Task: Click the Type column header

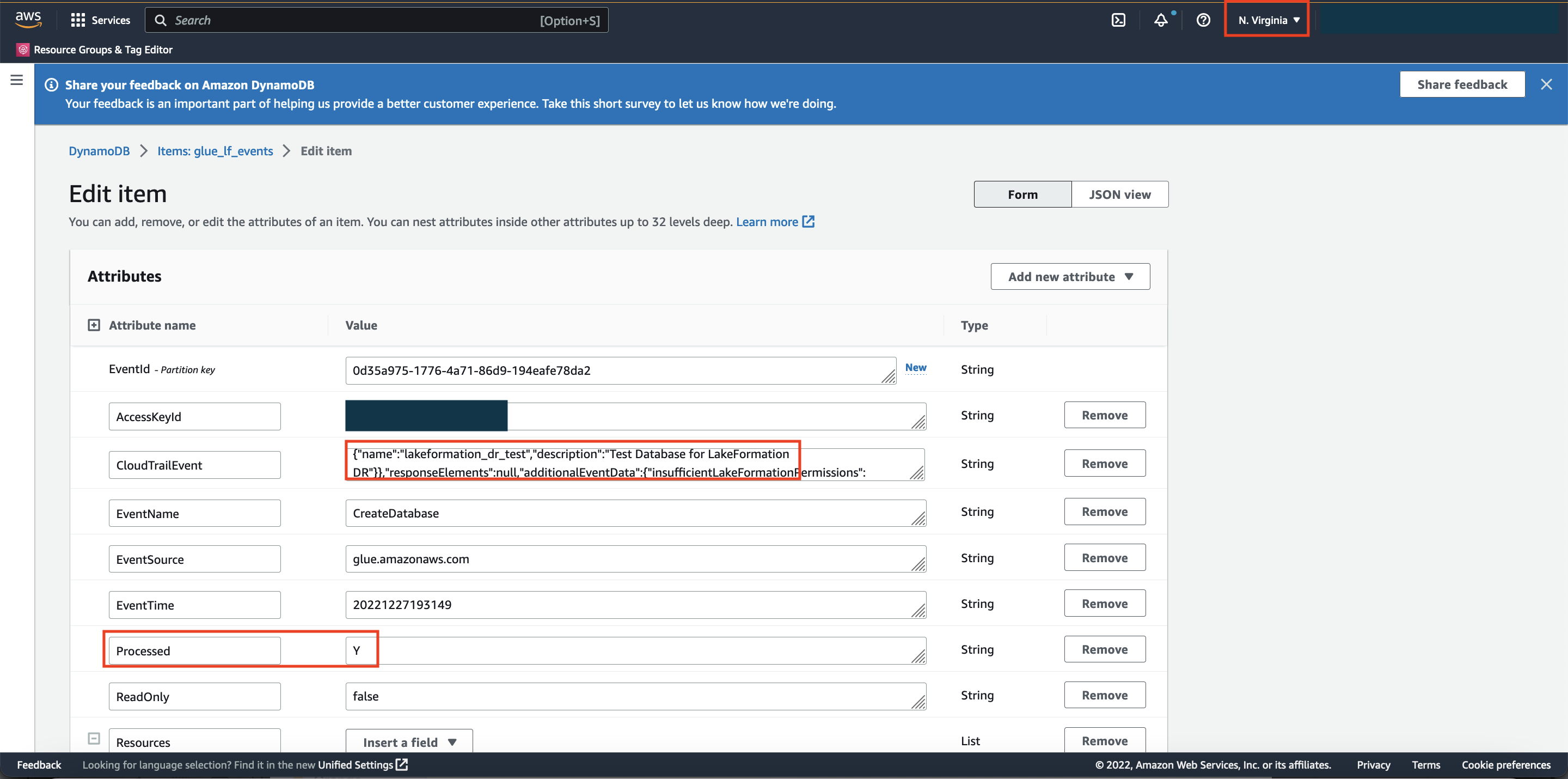Action: pos(975,325)
